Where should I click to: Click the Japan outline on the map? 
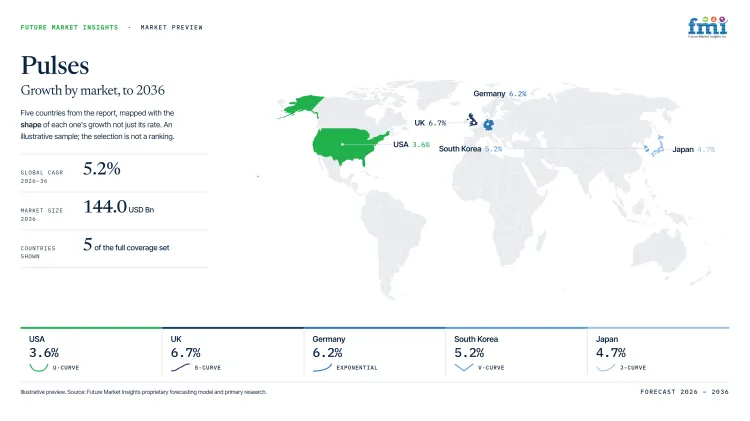coord(658,146)
